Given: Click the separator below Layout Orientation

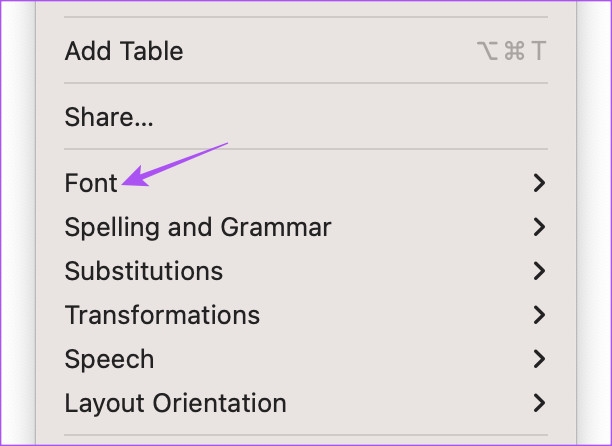Looking at the screenshot, I should [305, 436].
